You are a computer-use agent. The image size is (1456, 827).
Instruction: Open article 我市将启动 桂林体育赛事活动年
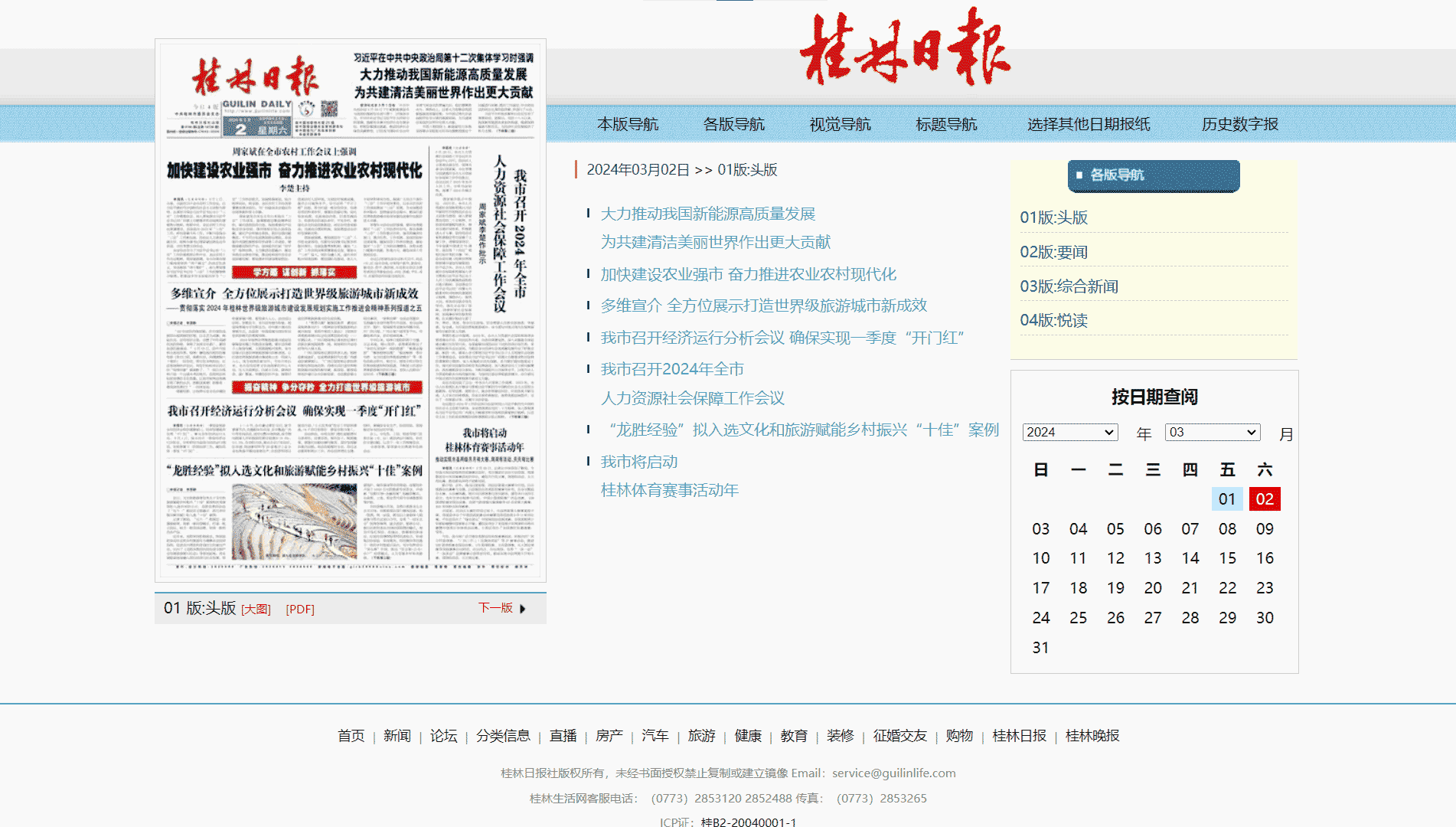pos(670,476)
